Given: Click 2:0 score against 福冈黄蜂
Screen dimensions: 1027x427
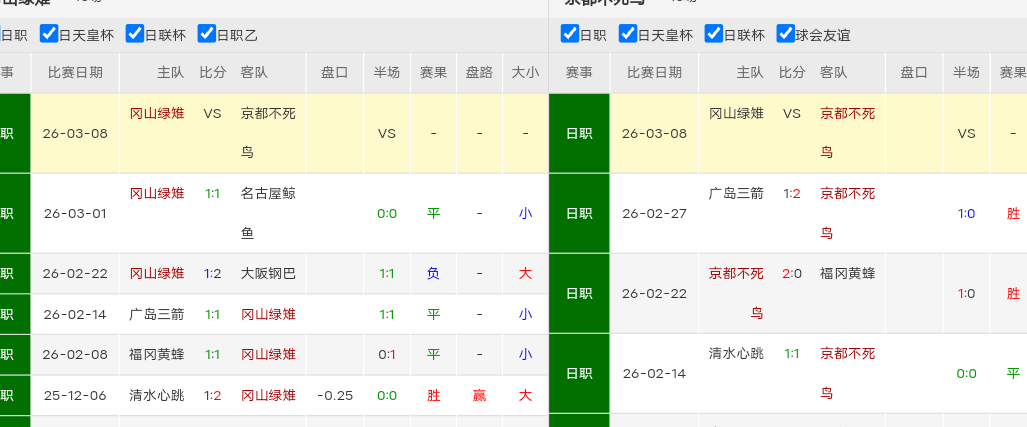Looking at the screenshot, I should click(792, 273).
